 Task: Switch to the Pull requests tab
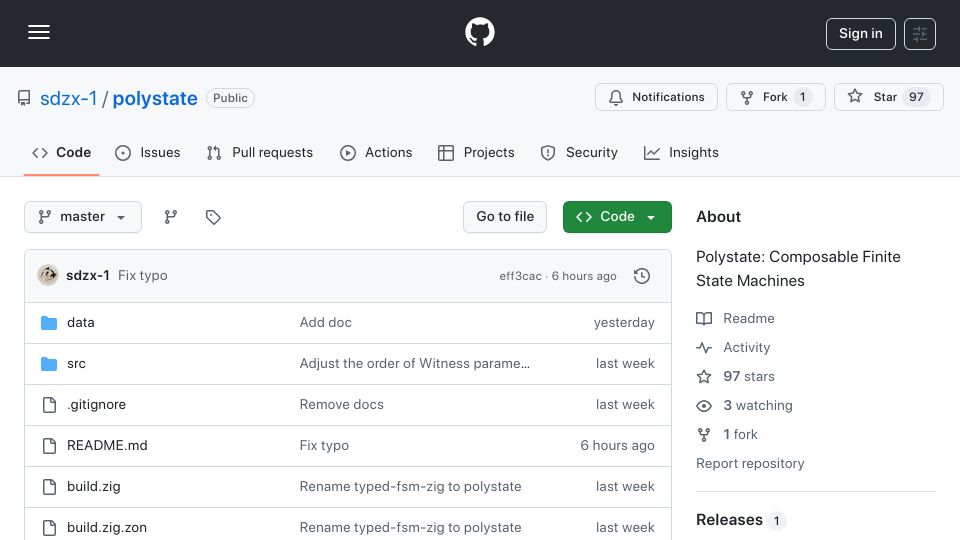click(x=260, y=152)
